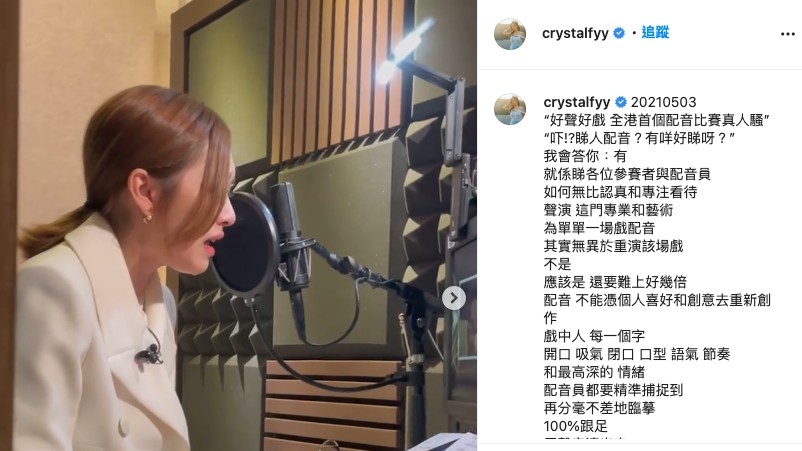This screenshot has height=451, width=802.
Task: Click the caption line 我會答你:有
Action: (x=585, y=156)
